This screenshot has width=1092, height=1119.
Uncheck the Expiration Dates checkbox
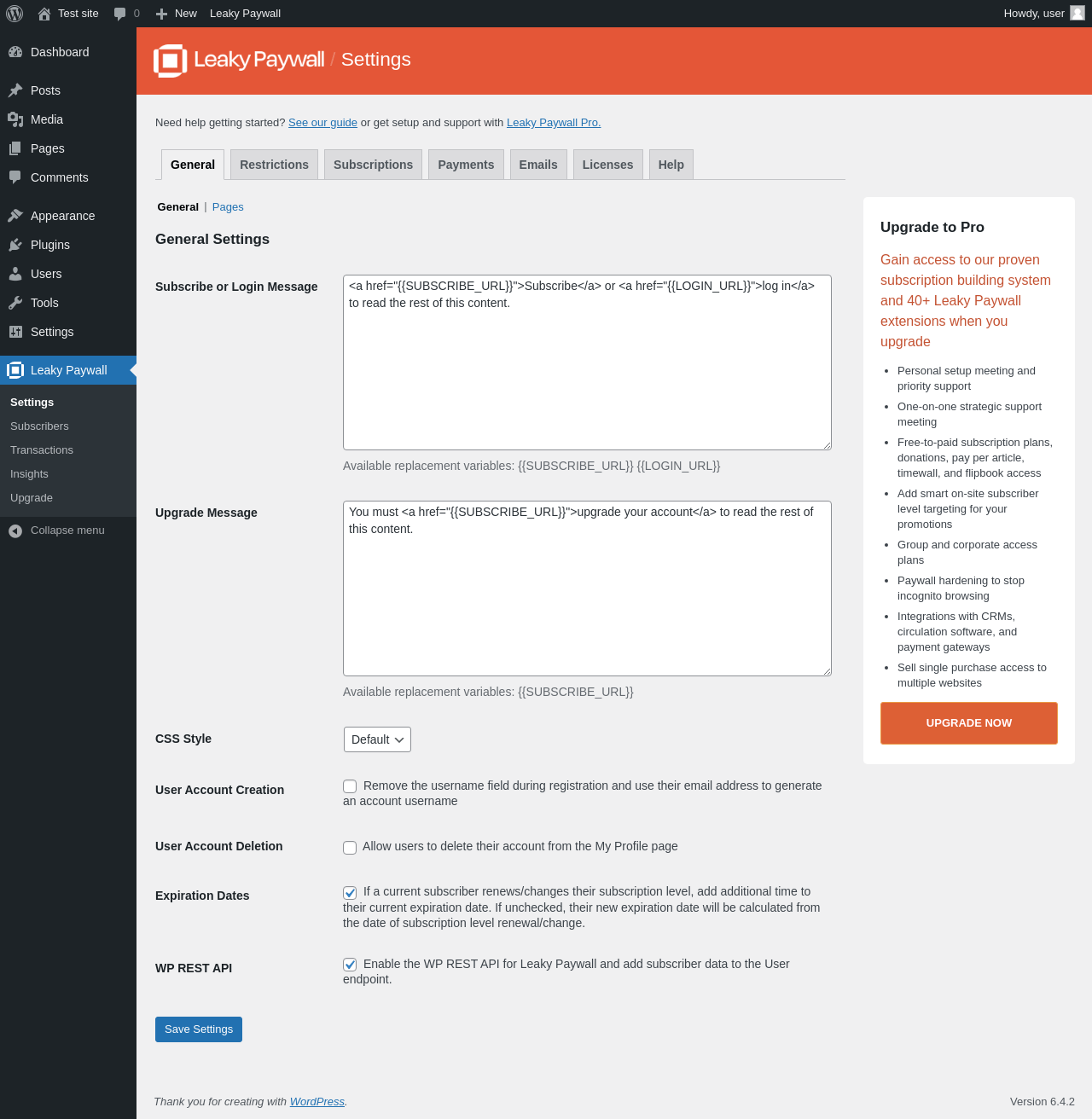click(x=350, y=893)
